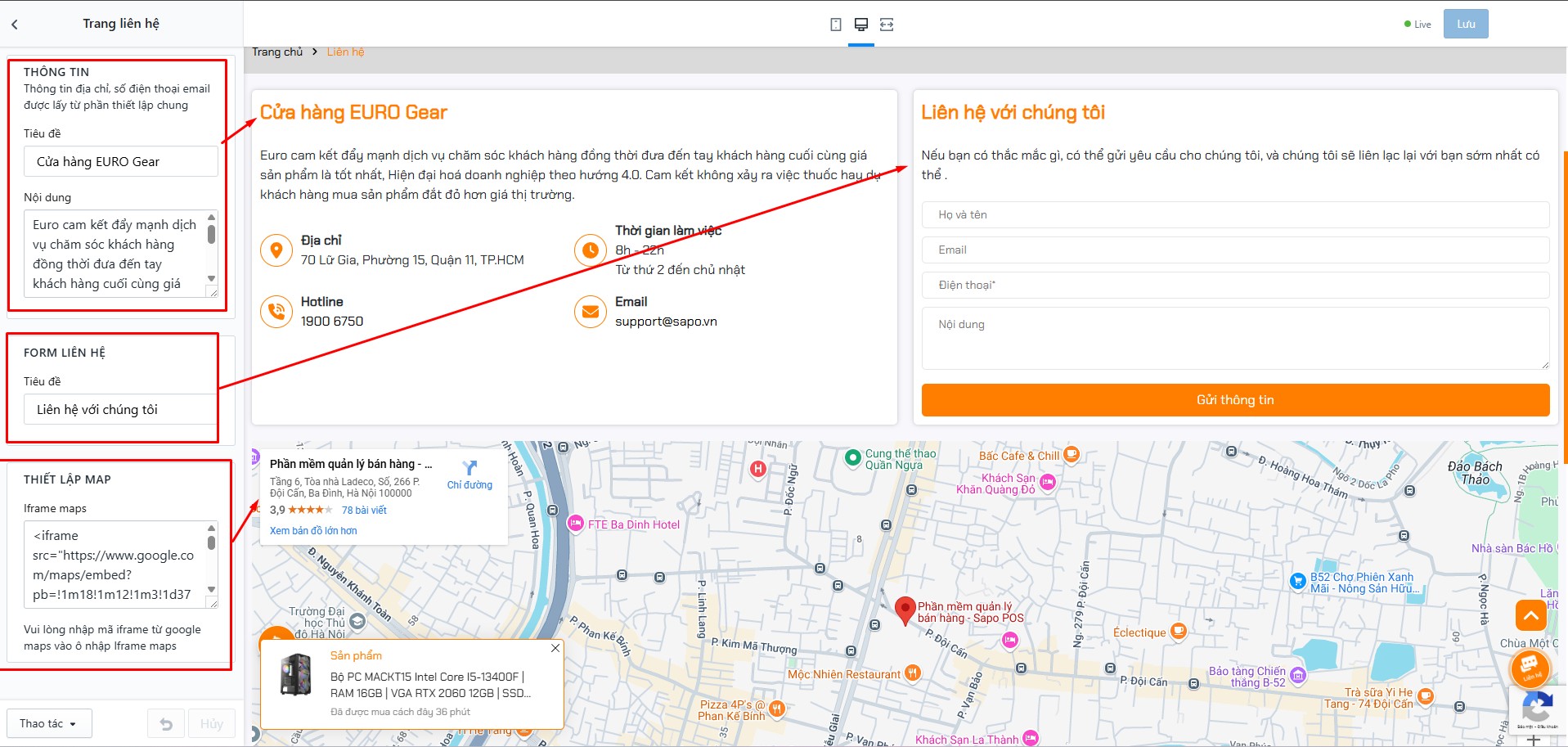This screenshot has width=1568, height=747.
Task: Switch preview to full-width view
Action: point(887,25)
